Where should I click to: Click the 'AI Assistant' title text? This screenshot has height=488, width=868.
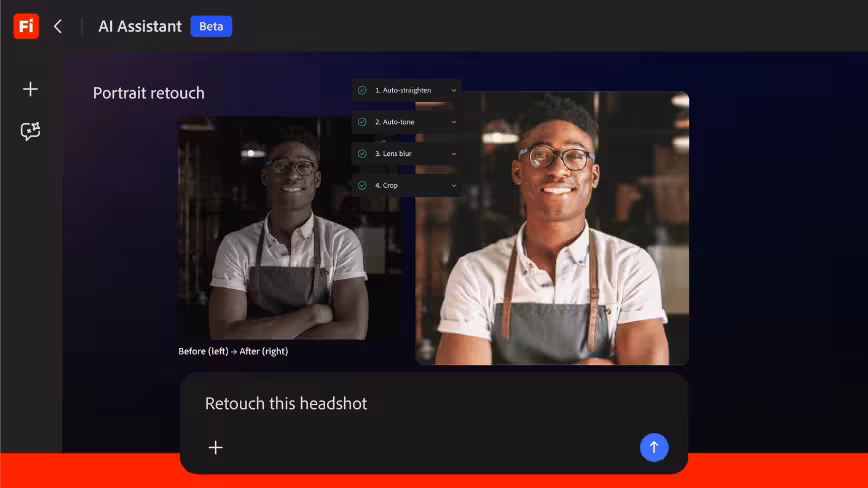[x=140, y=26]
